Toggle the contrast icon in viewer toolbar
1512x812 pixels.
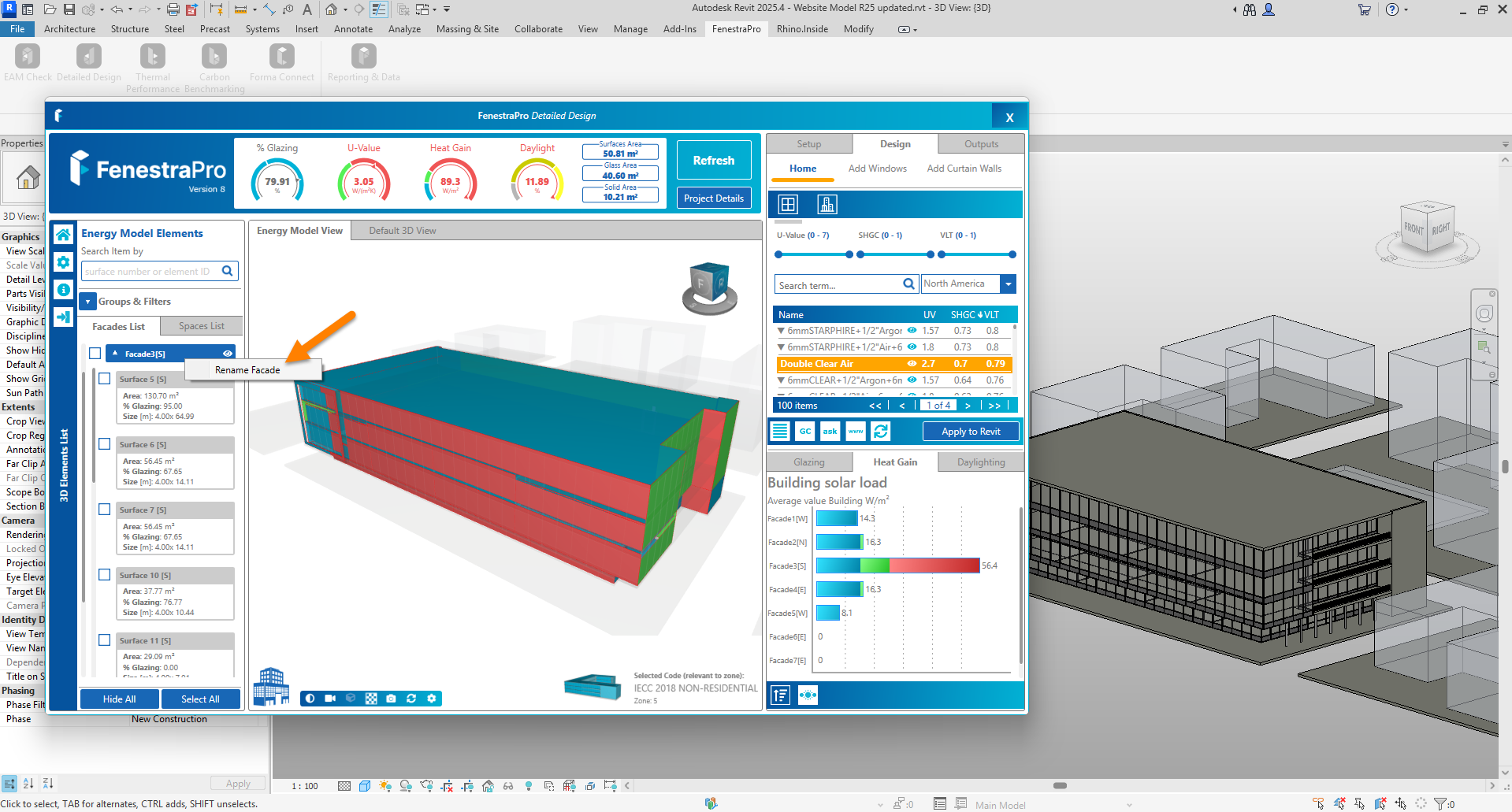click(310, 699)
